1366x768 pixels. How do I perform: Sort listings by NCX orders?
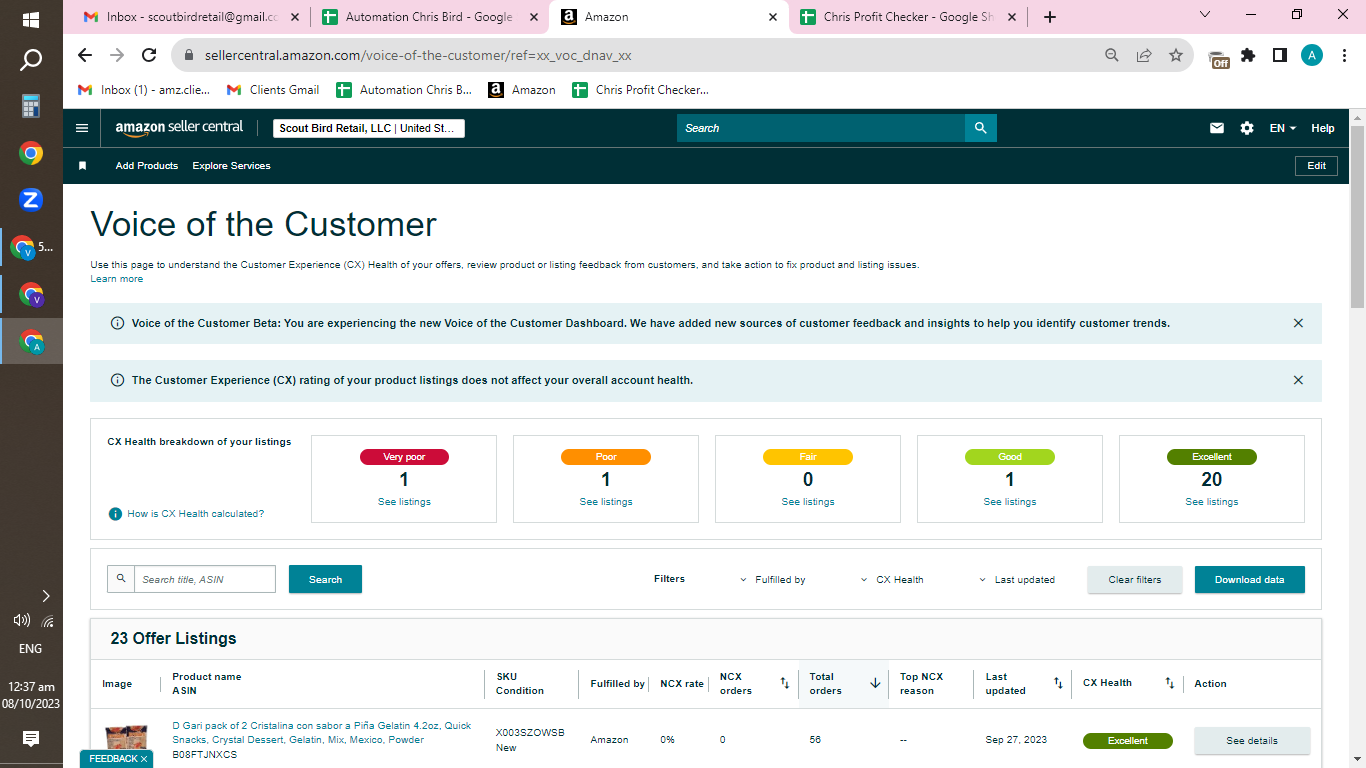coord(785,684)
